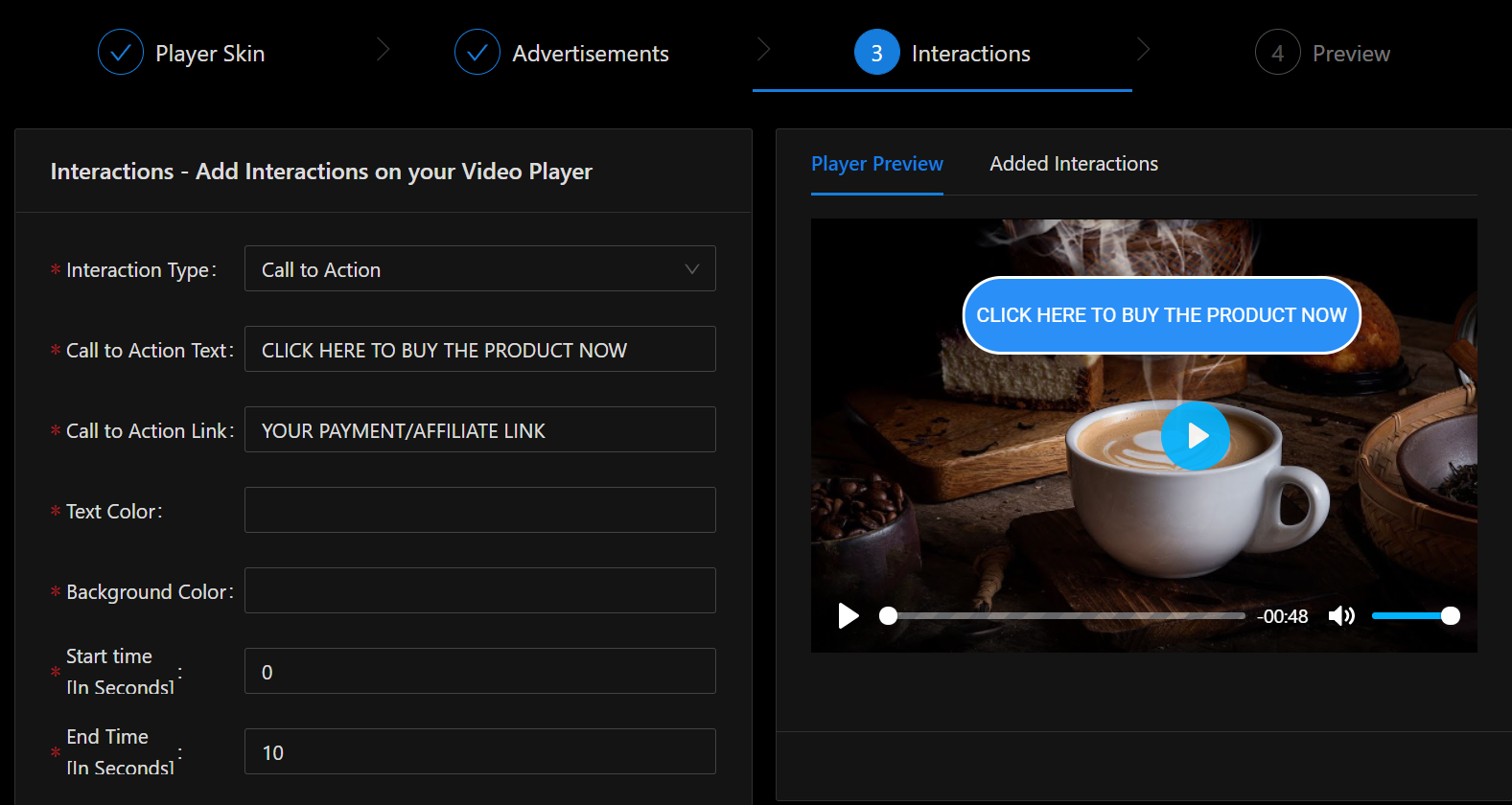This screenshot has height=805, width=1512.
Task: Go to the Preview step label
Action: tap(1351, 54)
